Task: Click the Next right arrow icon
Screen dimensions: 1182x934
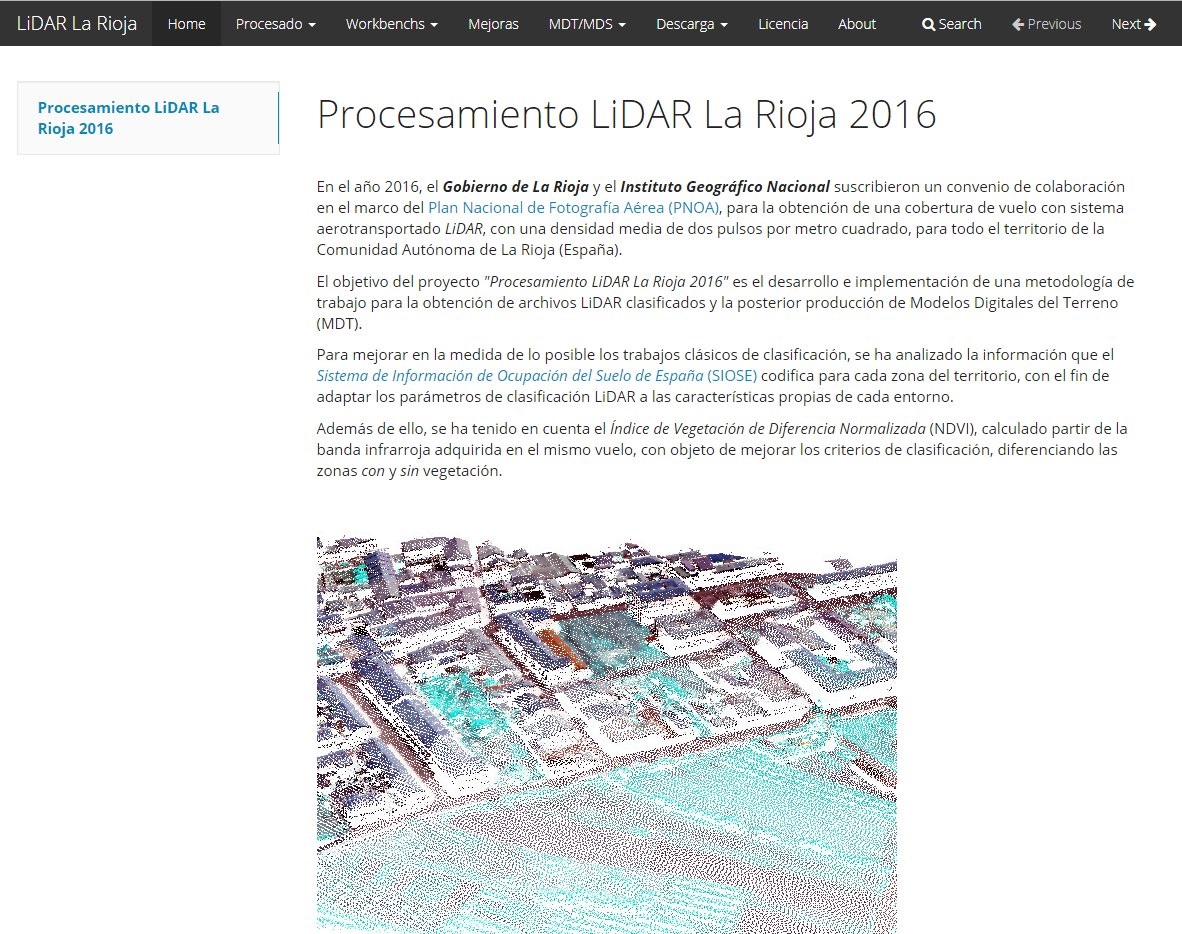Action: 1150,24
